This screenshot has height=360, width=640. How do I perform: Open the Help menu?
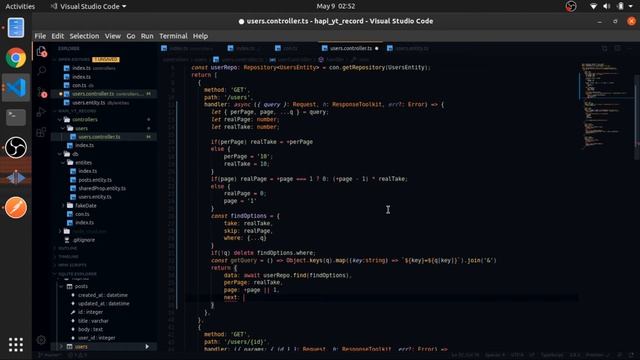(x=200, y=36)
